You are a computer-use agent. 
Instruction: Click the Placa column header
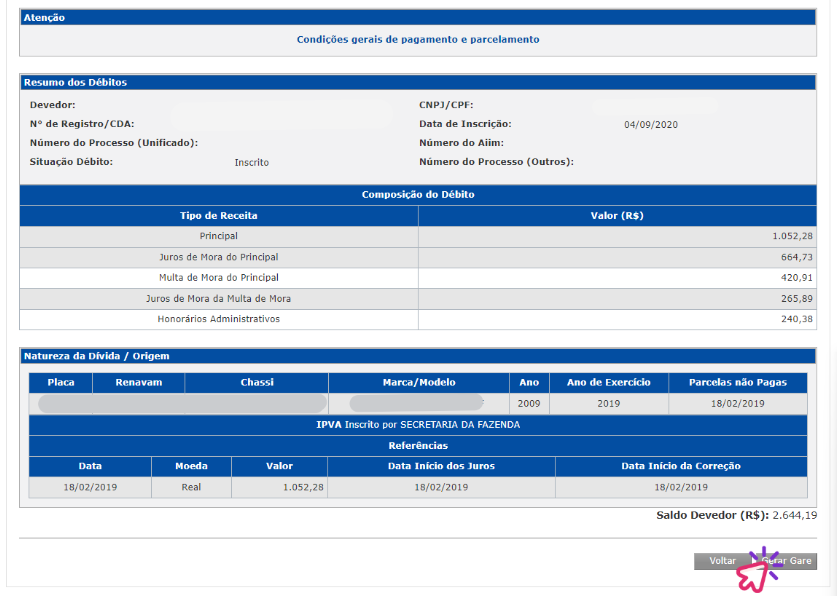(61, 383)
